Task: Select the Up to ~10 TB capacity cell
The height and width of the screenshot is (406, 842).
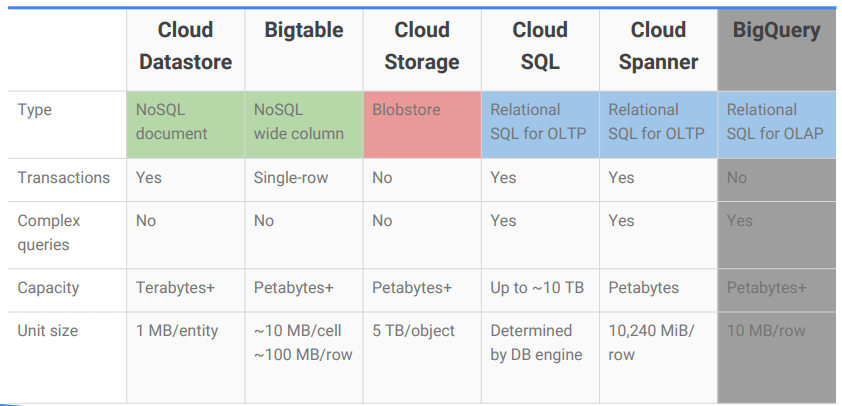Action: (x=537, y=288)
